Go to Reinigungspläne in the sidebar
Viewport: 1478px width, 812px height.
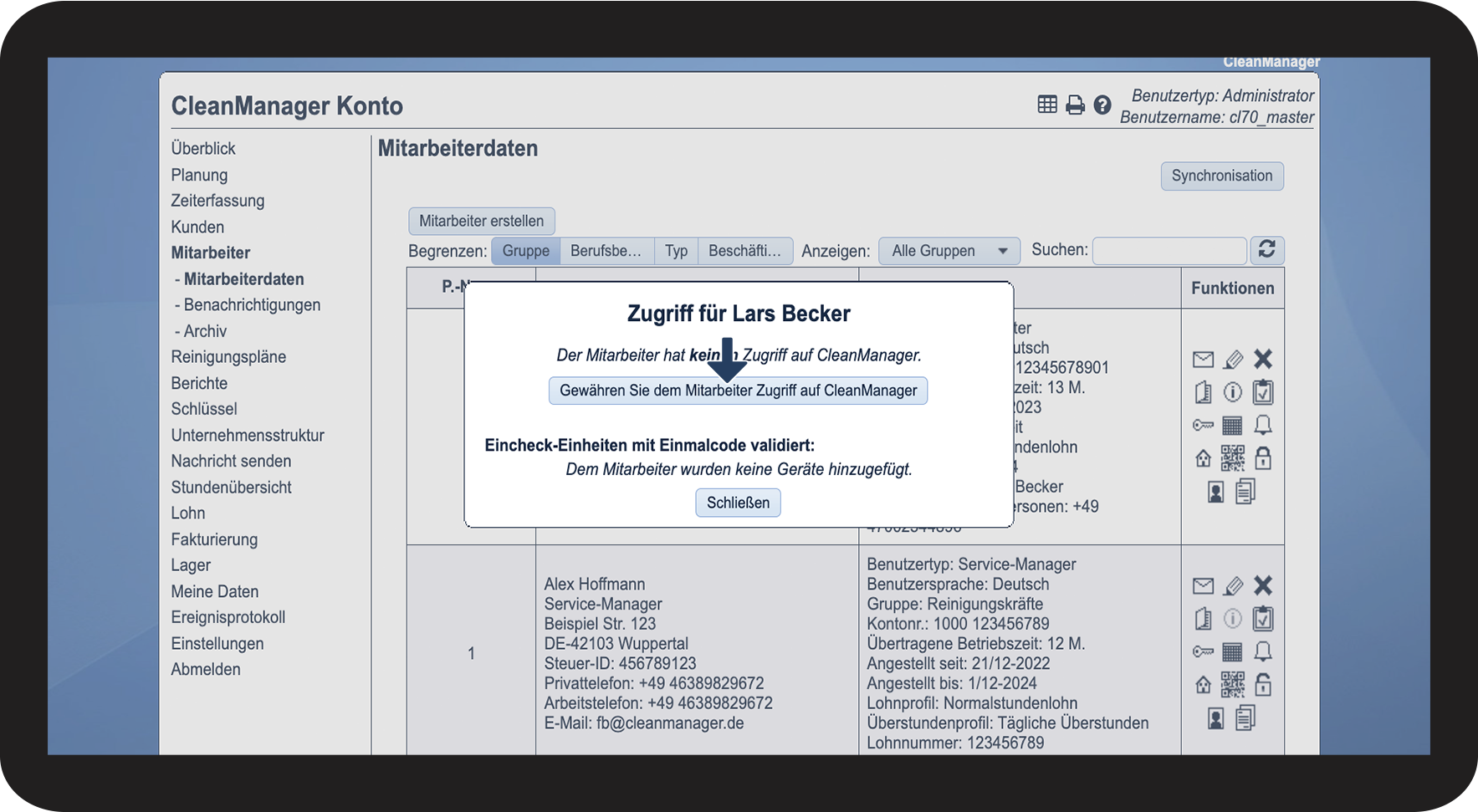(228, 356)
